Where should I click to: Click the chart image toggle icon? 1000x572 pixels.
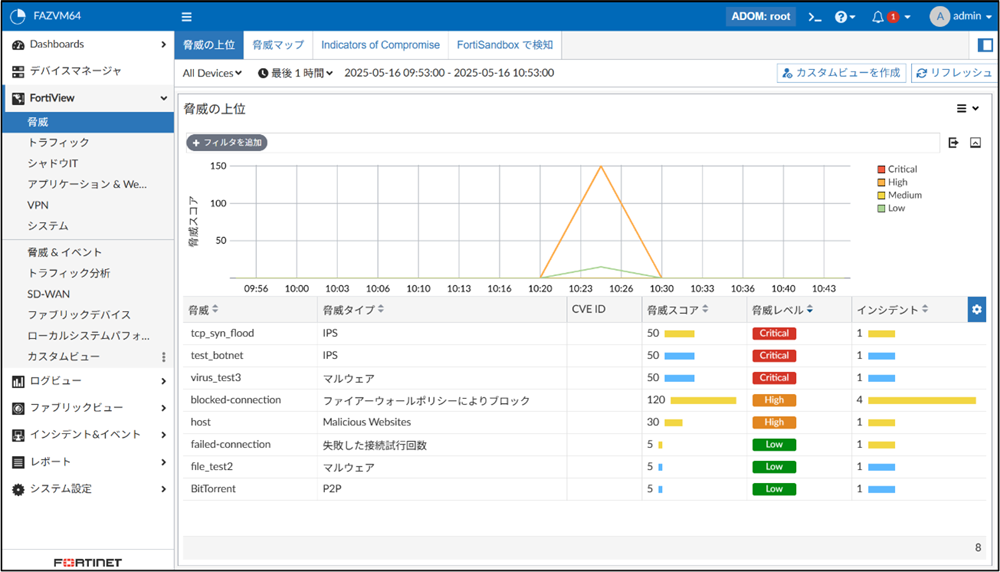(x=975, y=143)
